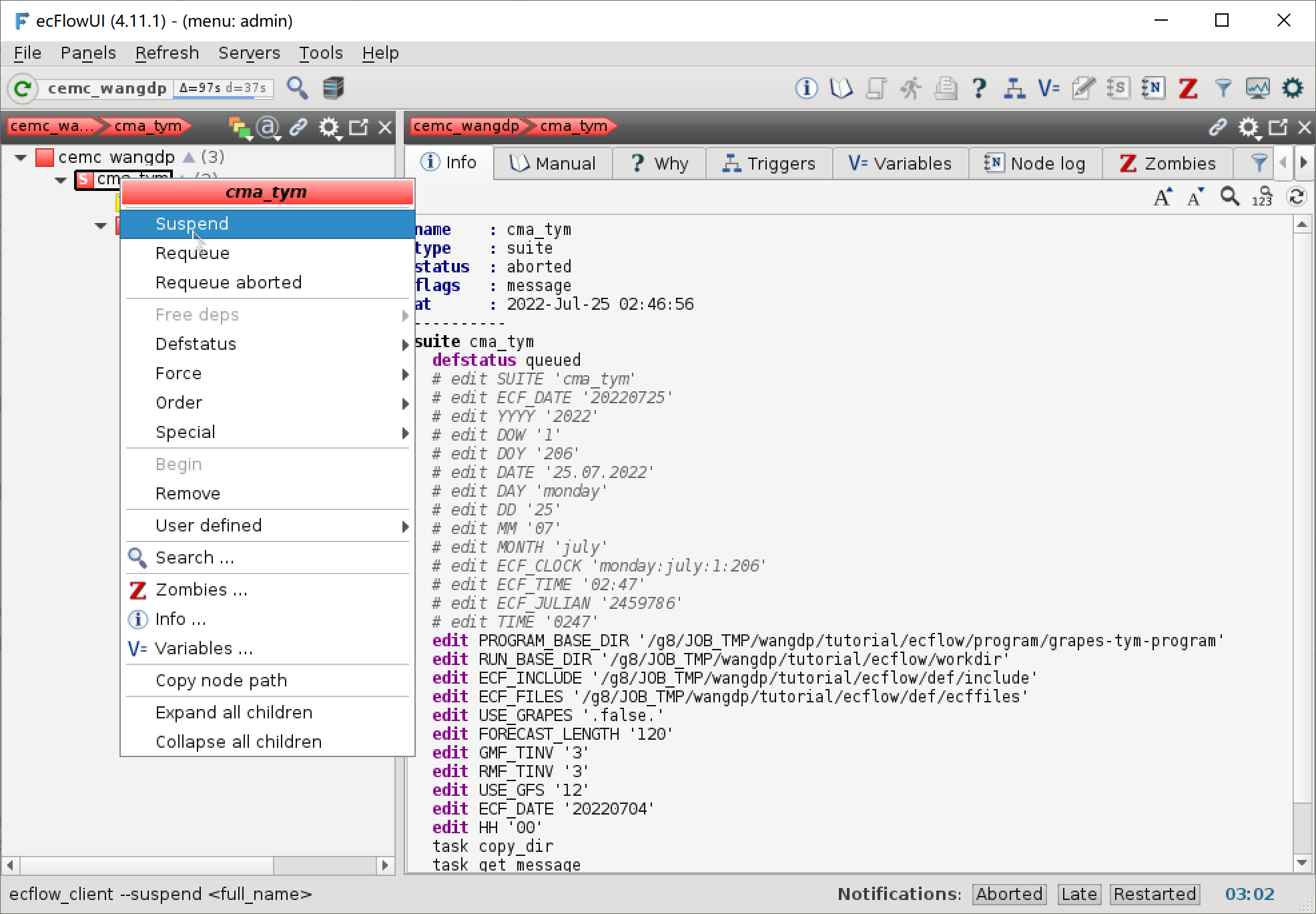The height and width of the screenshot is (914, 1316).
Task: Expand the Order submenu
Action: [x=267, y=403]
